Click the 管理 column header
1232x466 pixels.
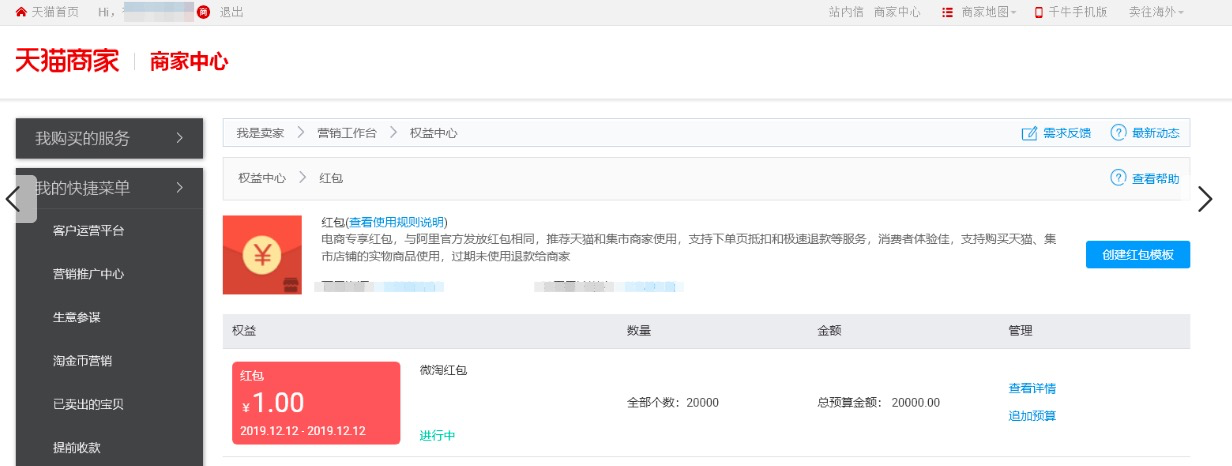1020,331
